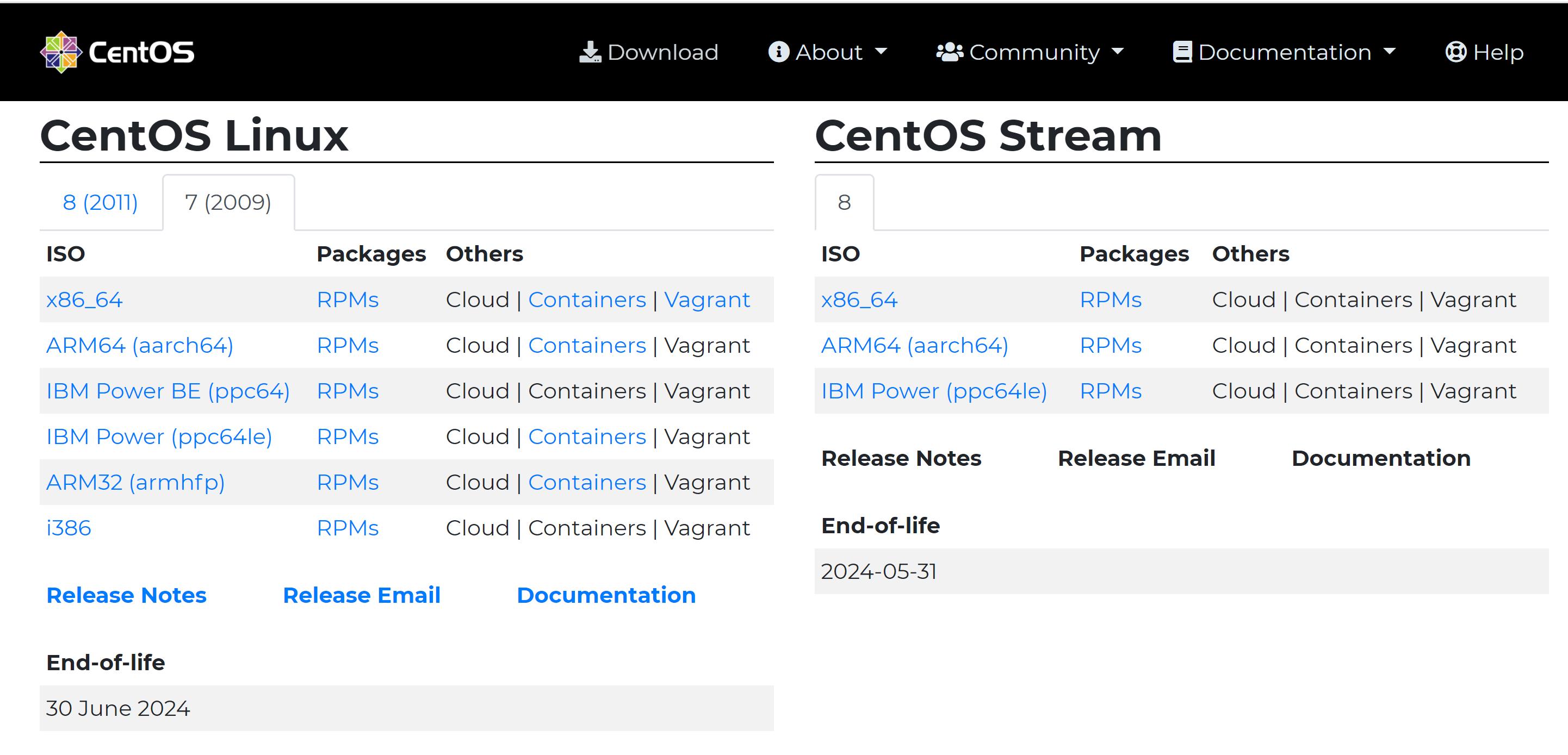This screenshot has width=1568, height=755.
Task: Open Containers link in Linux ARM64 row
Action: click(587, 345)
